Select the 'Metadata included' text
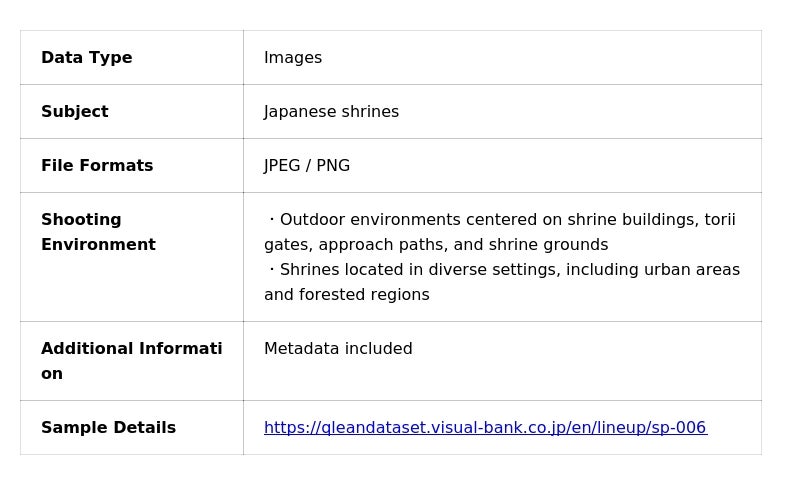 click(x=338, y=349)
